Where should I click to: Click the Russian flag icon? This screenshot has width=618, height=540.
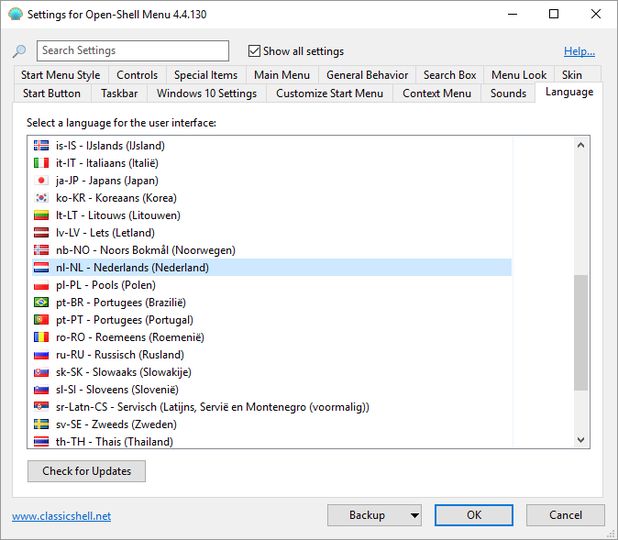41,354
